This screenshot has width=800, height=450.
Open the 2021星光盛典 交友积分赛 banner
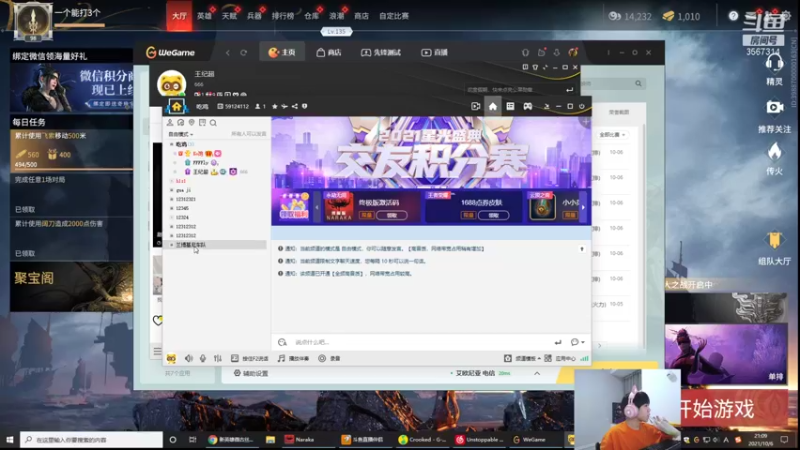[431, 152]
